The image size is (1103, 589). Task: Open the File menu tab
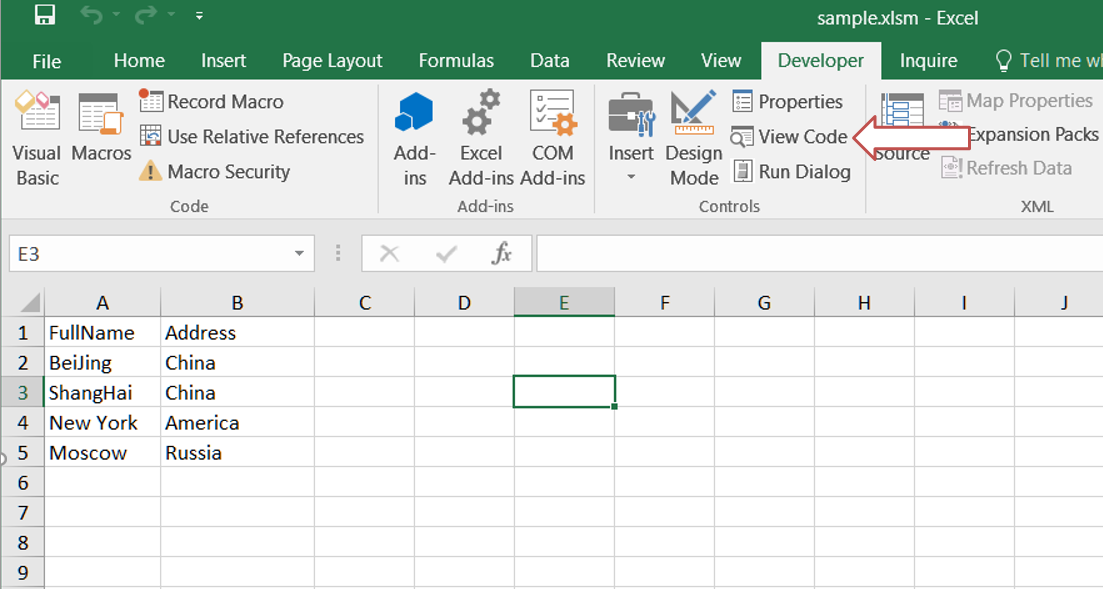point(46,61)
